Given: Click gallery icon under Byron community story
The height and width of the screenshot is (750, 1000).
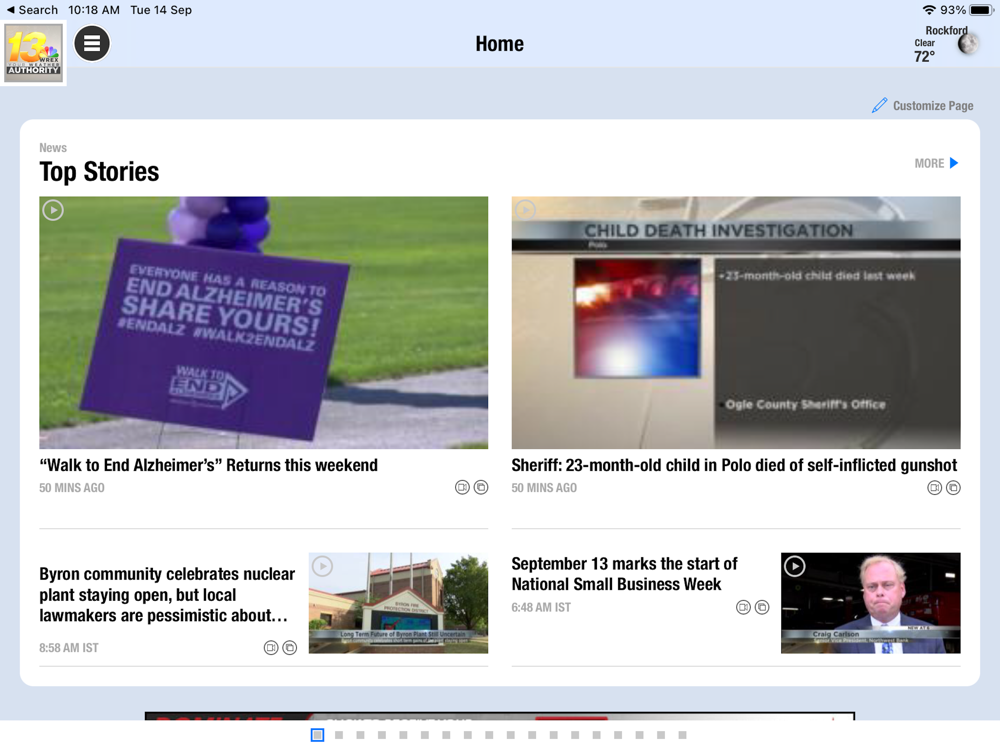Looking at the screenshot, I should (290, 648).
